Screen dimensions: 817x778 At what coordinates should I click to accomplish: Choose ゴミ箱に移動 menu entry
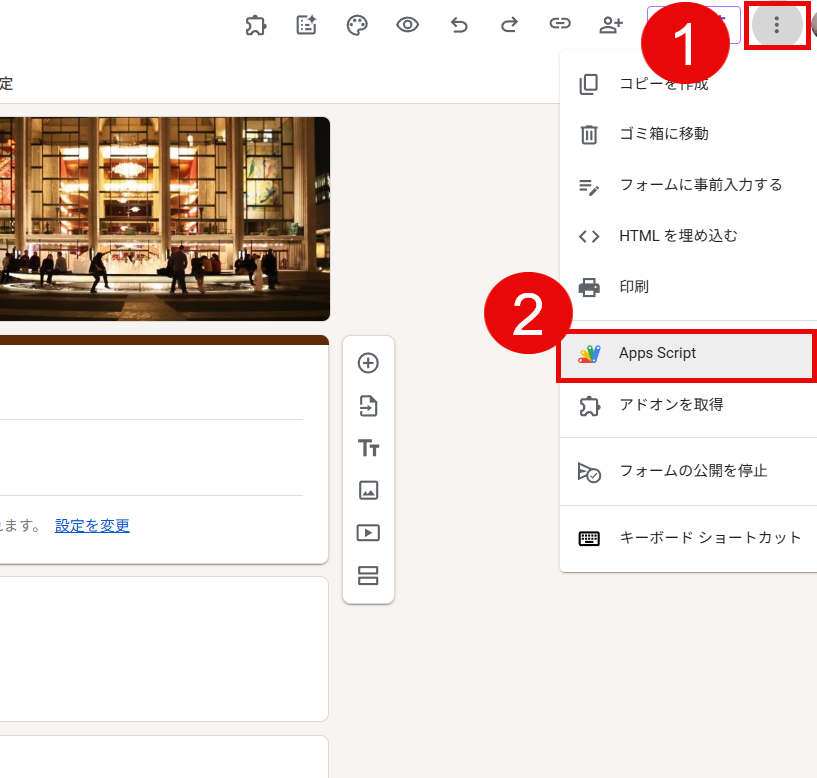coord(663,134)
